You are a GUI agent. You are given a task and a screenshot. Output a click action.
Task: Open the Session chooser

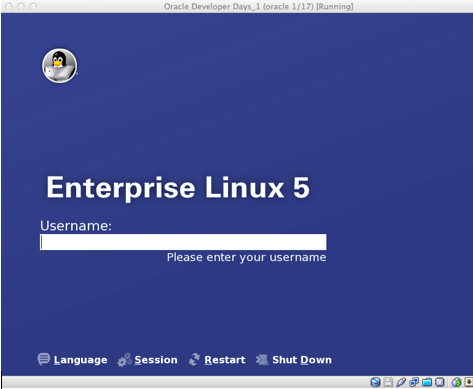point(156,360)
